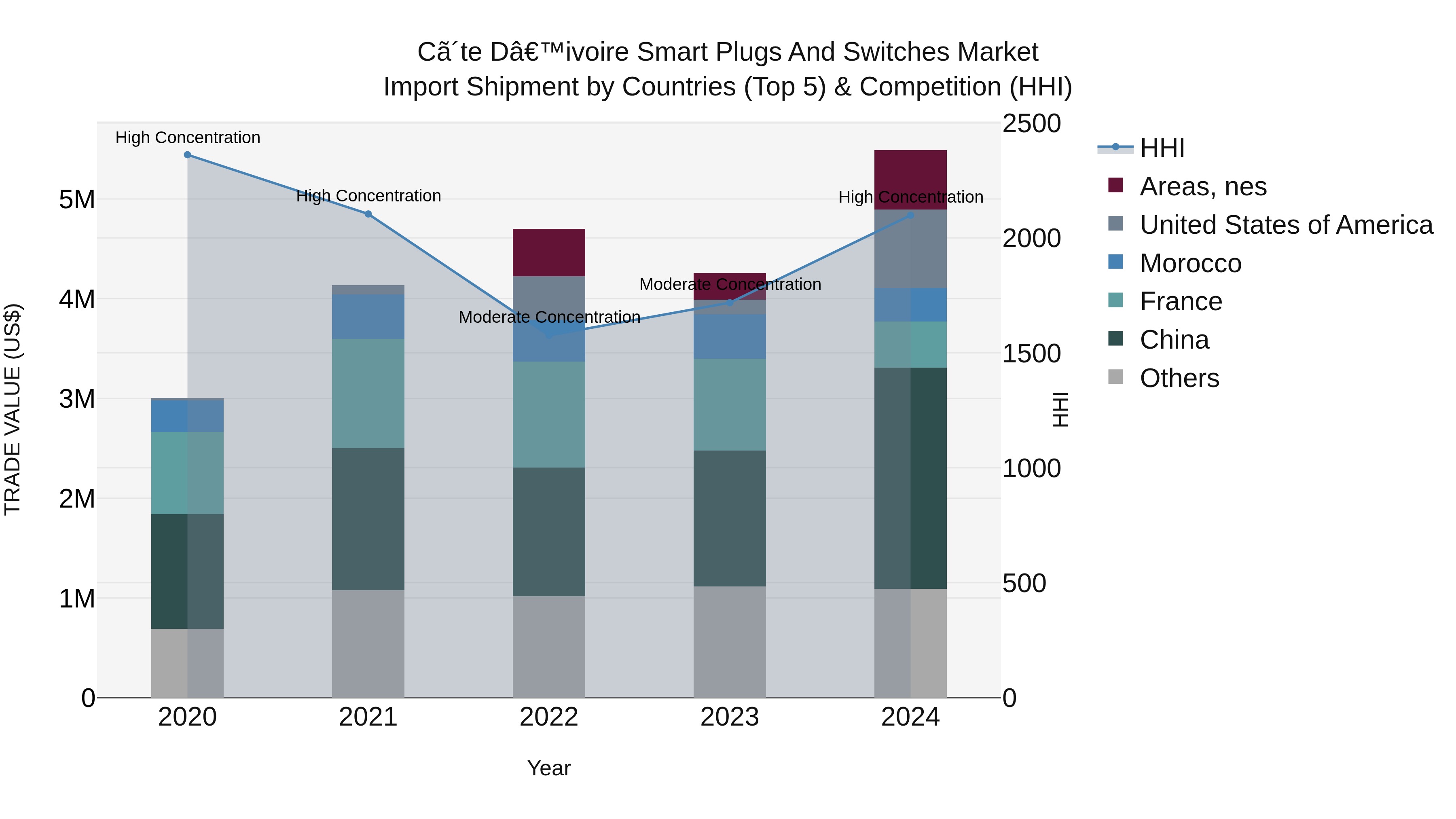Click the chart title about Smart Plugs Market
This screenshot has width=1456, height=819.
[728, 52]
